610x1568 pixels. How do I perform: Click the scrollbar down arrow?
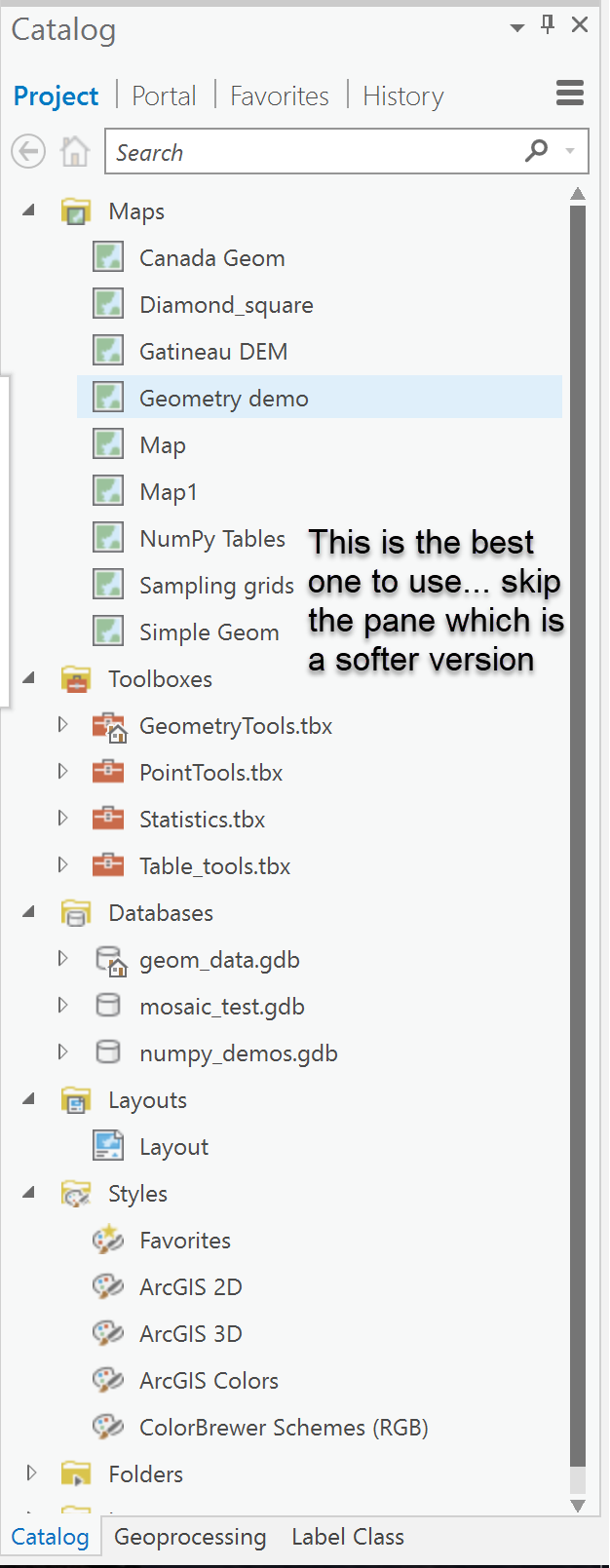pos(578,1506)
